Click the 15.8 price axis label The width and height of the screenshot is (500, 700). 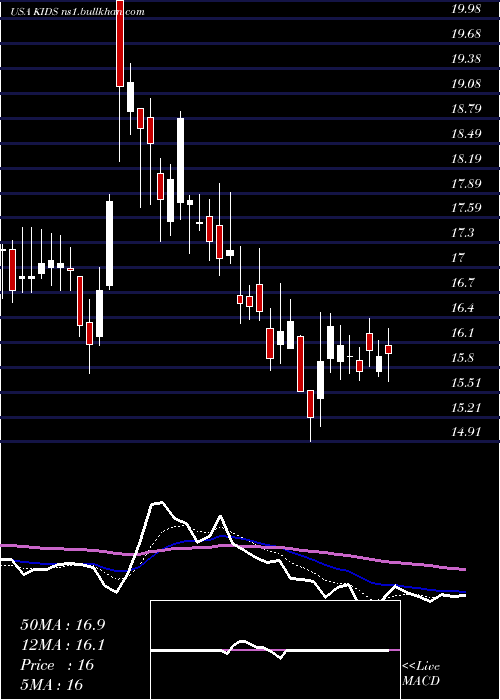[x=462, y=358]
